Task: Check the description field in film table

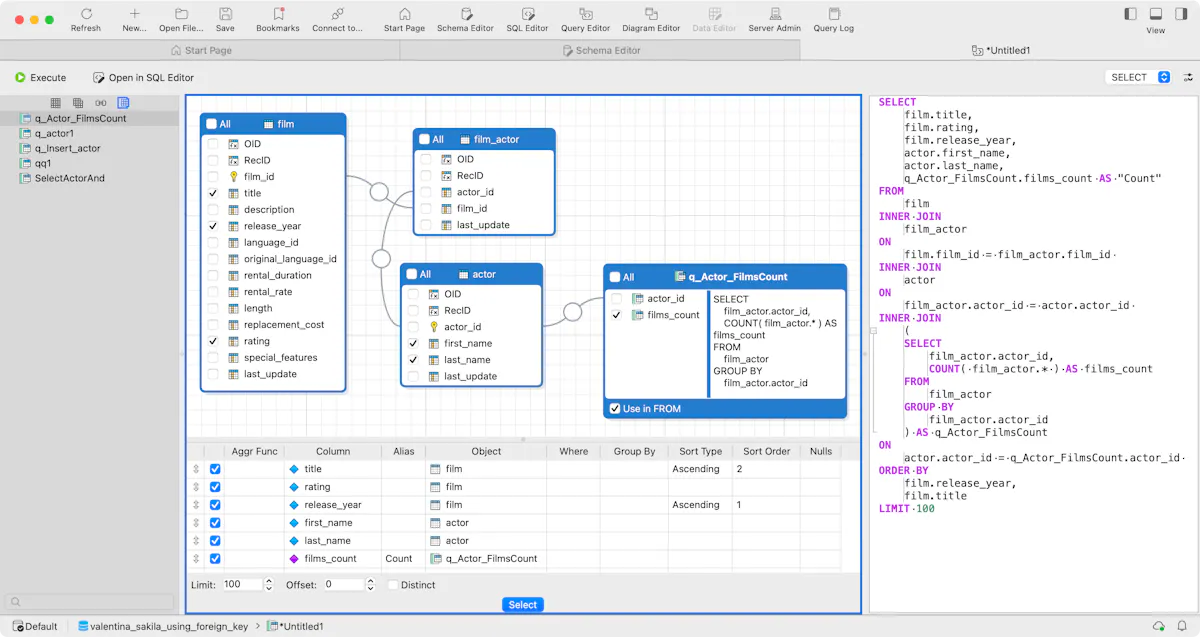Action: pos(213,210)
